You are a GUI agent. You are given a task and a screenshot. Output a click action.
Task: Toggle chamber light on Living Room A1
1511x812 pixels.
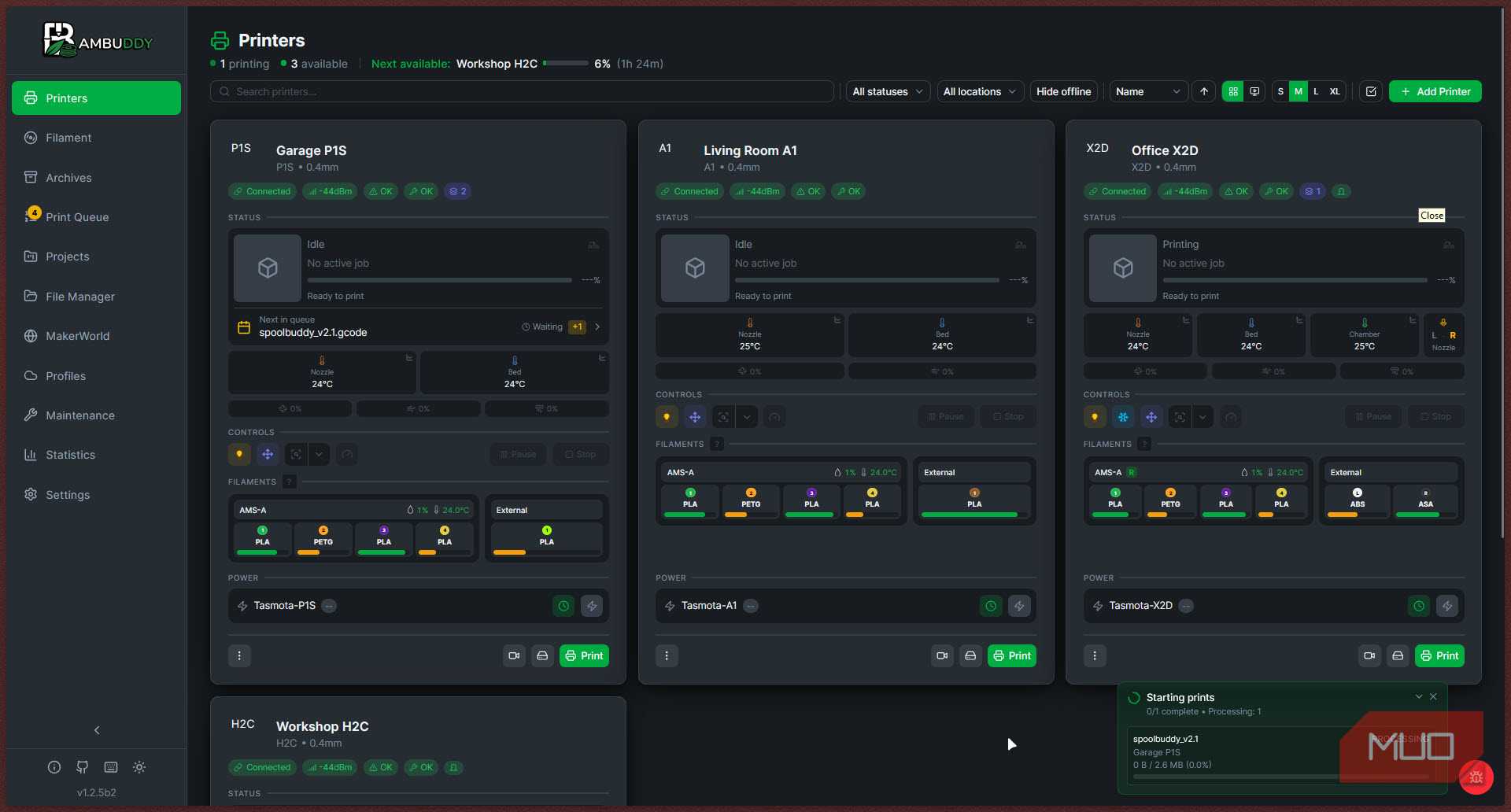(x=667, y=417)
